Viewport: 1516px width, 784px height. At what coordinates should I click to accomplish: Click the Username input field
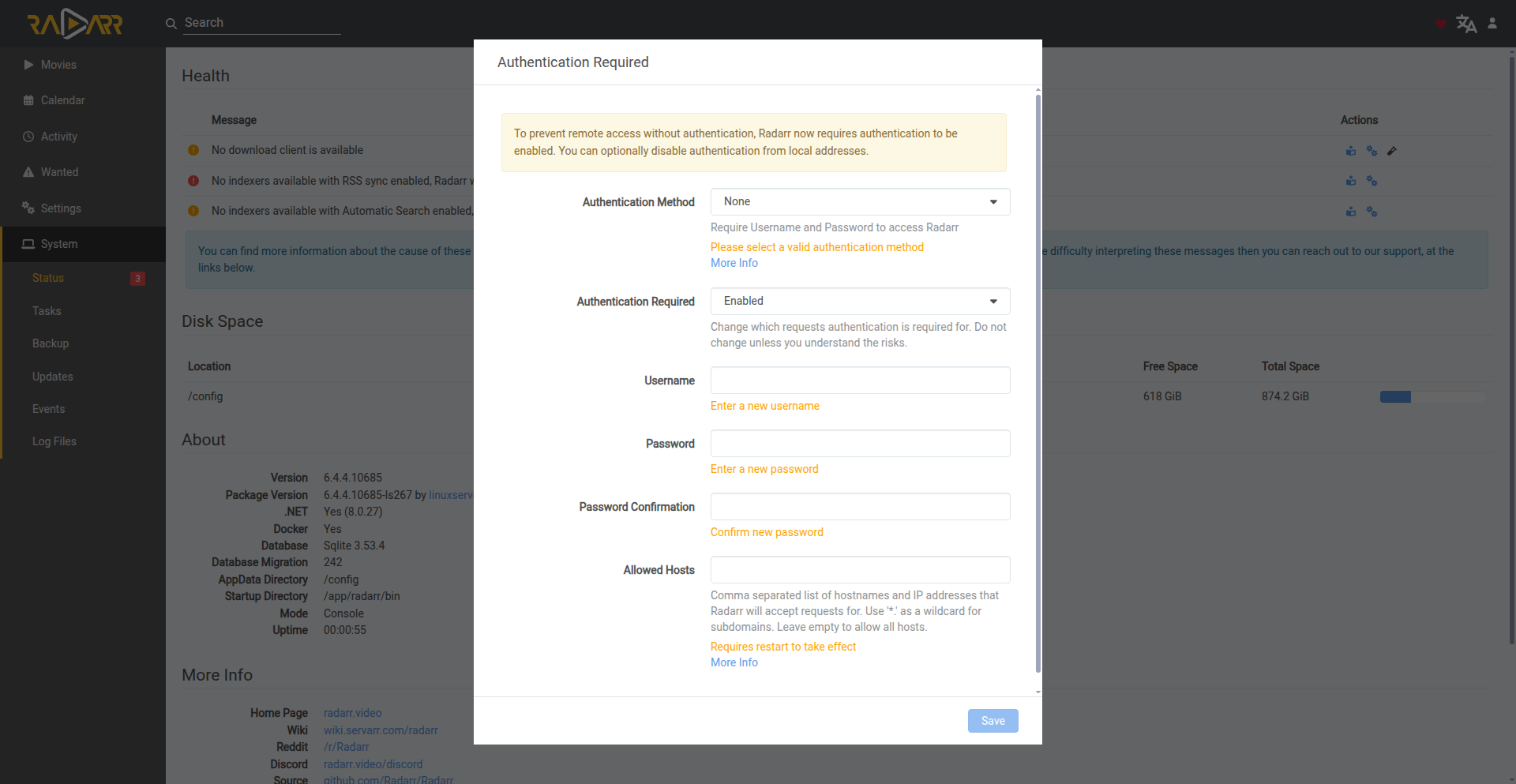click(x=860, y=381)
